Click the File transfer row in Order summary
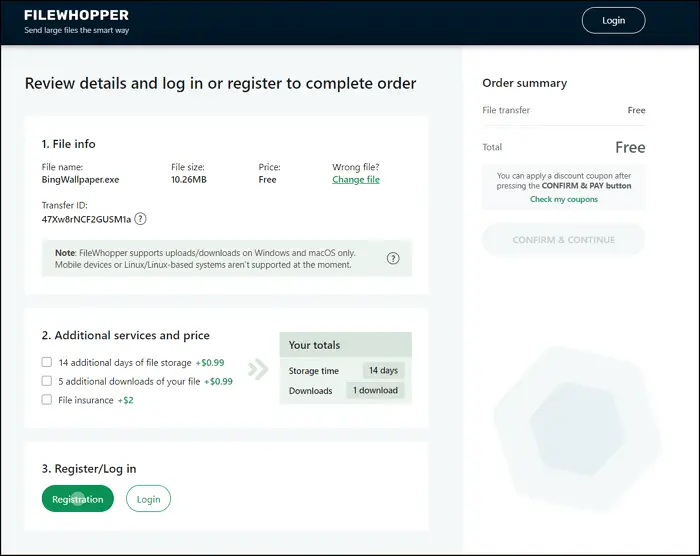This screenshot has height=556, width=700. 564,110
